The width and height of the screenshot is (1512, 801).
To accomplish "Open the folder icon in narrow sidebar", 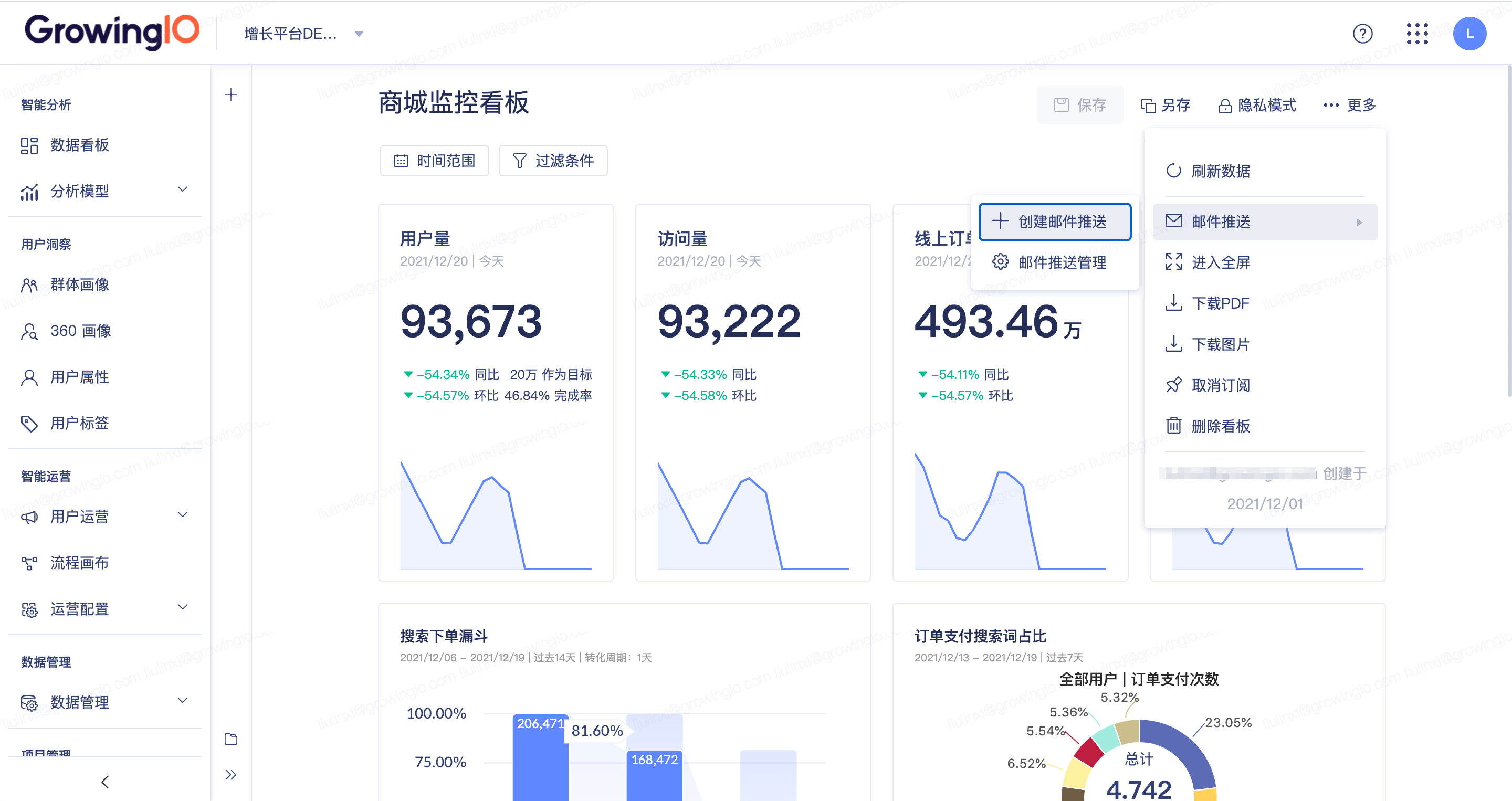I will (230, 739).
